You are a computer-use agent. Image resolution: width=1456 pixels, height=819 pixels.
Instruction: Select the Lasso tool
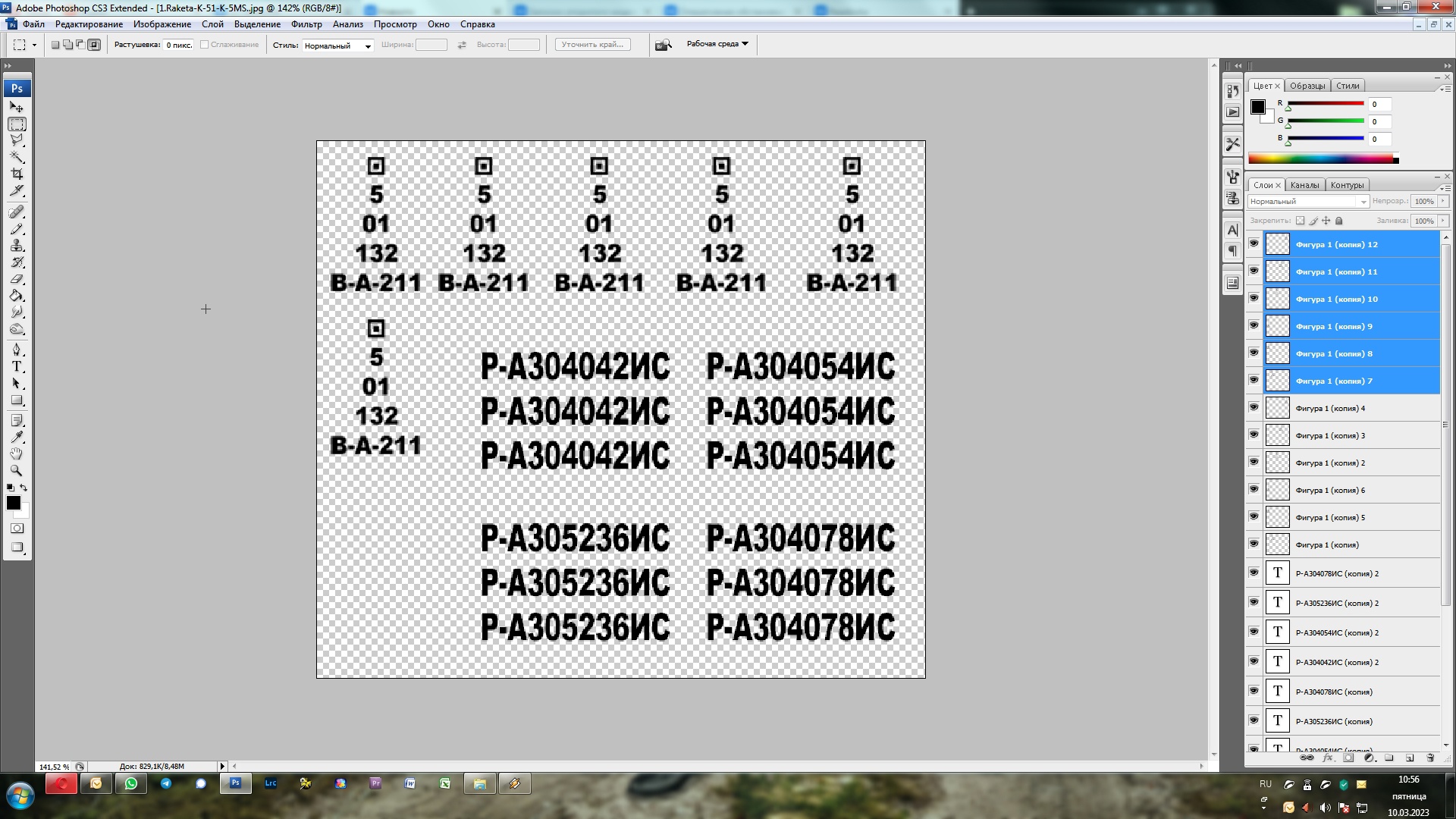[x=17, y=140]
